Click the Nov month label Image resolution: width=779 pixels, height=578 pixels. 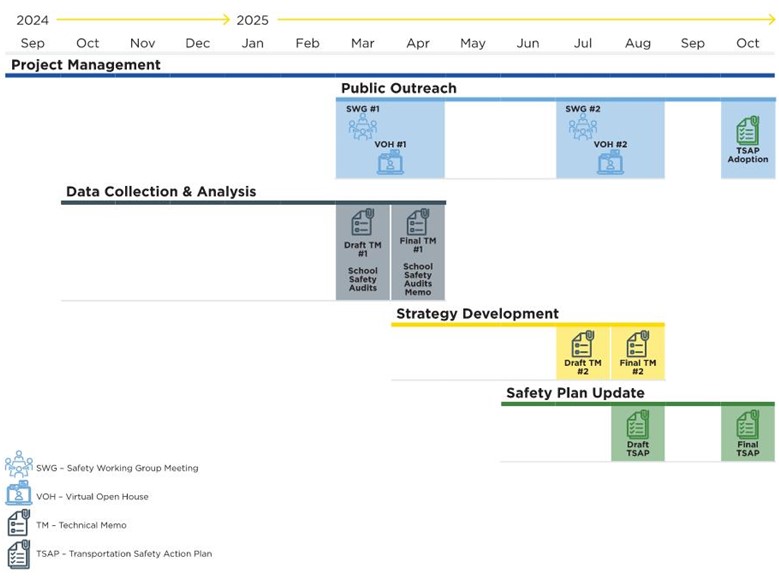143,43
